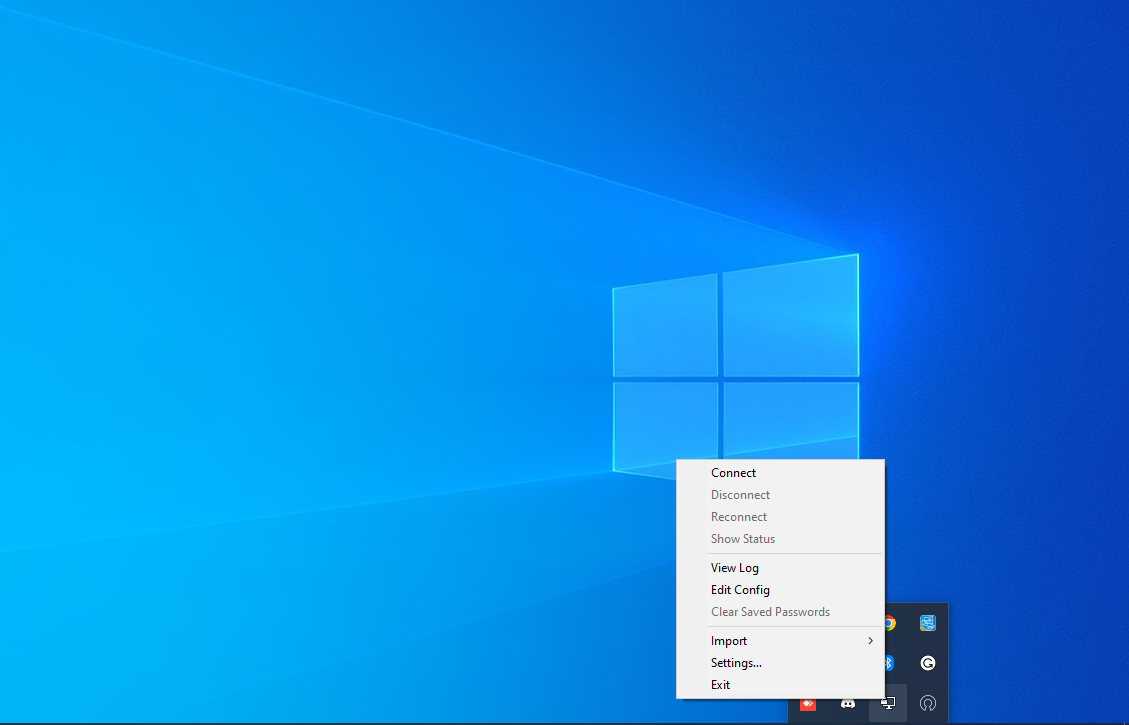1129x725 pixels.
Task: Open the white circular G tray icon
Action: [x=928, y=663]
